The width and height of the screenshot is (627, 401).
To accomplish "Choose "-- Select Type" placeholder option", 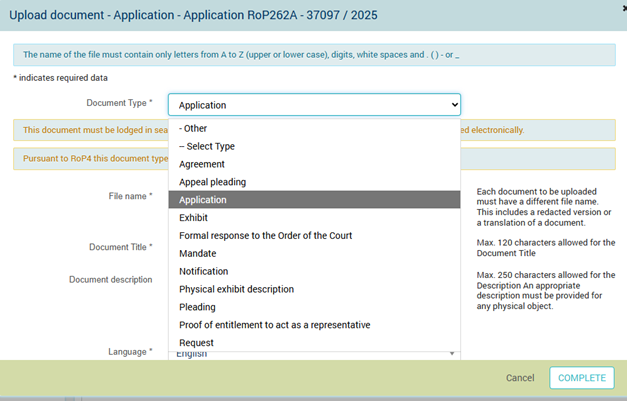I will click(207, 146).
